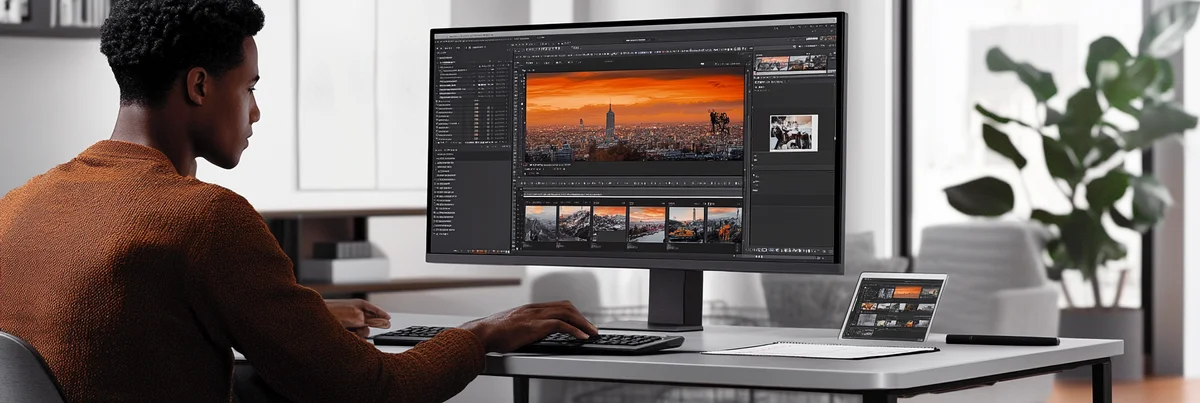
Task: Select the sixth and last filmstrip thumbnail
Action: click(x=724, y=225)
